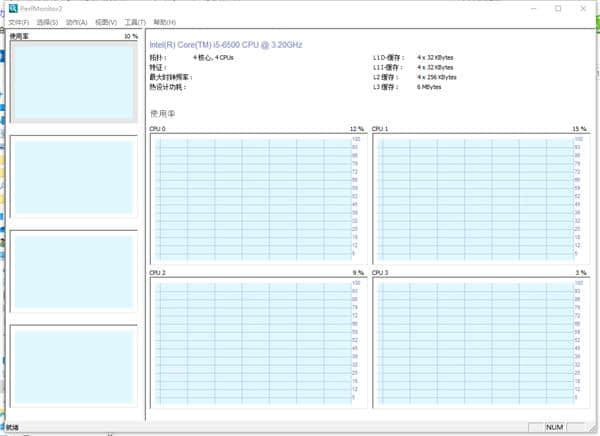Select the bottom thumbnail graph in left panel

pyautogui.click(x=73, y=366)
